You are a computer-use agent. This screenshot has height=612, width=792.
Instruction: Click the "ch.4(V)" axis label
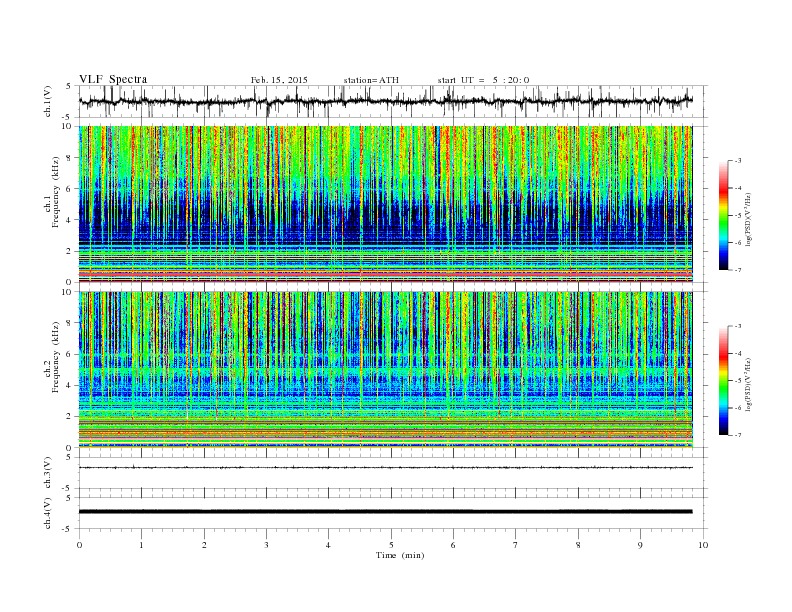point(48,514)
